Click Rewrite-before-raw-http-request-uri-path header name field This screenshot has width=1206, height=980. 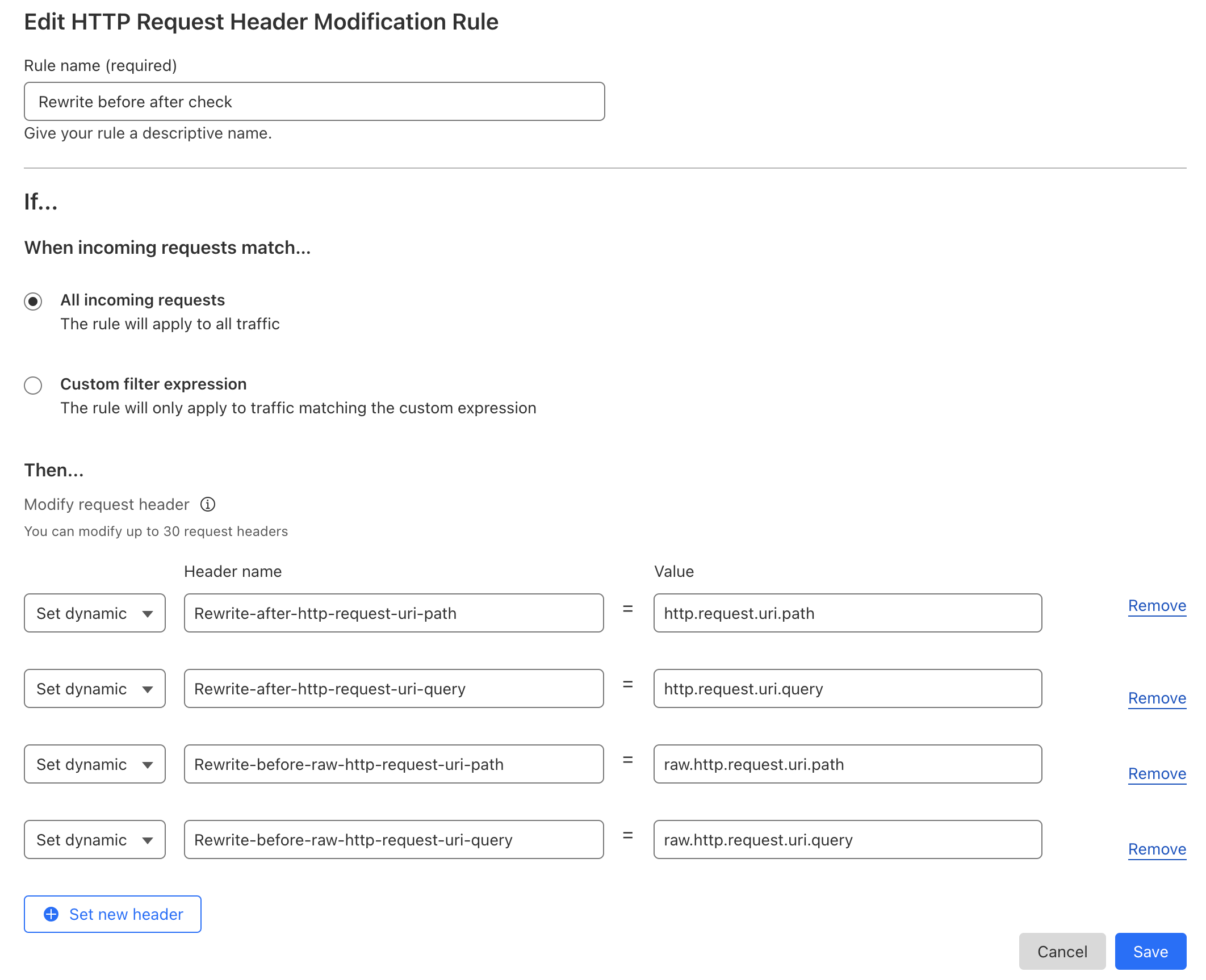[x=393, y=764]
